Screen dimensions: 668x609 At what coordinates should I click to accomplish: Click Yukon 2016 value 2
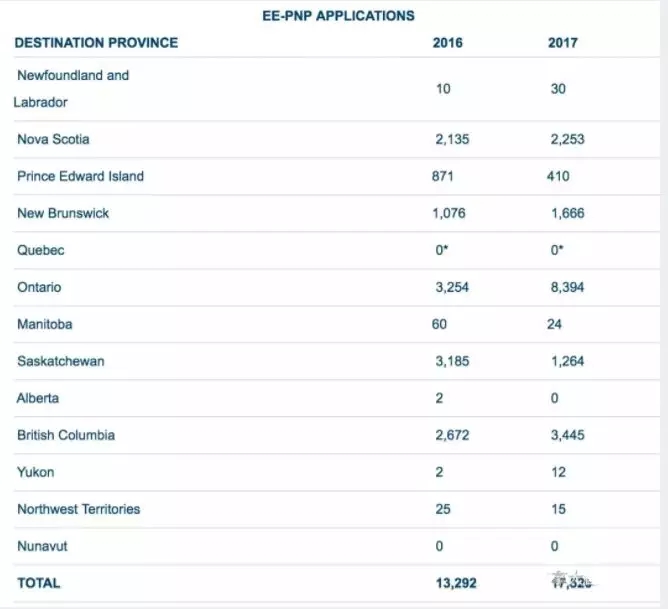click(439, 472)
